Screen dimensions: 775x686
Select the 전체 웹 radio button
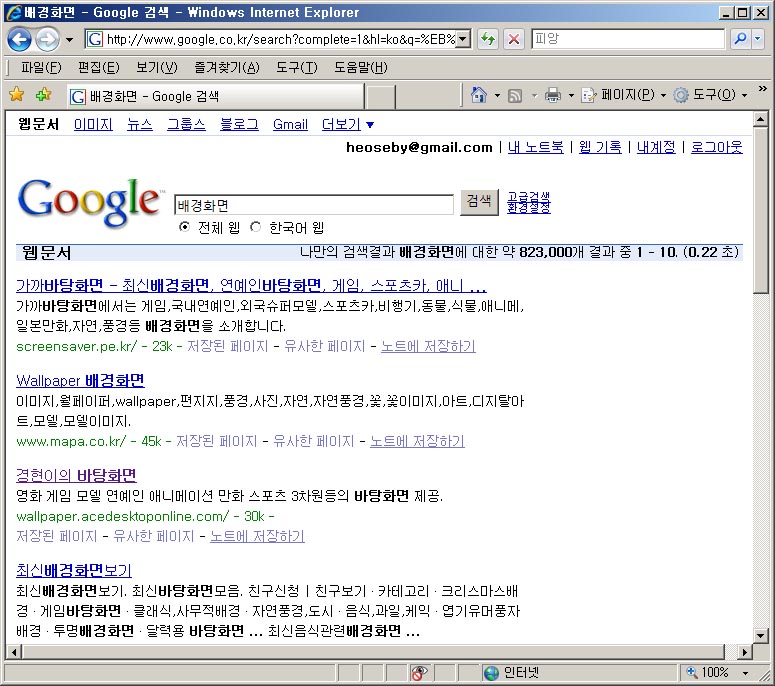click(184, 227)
